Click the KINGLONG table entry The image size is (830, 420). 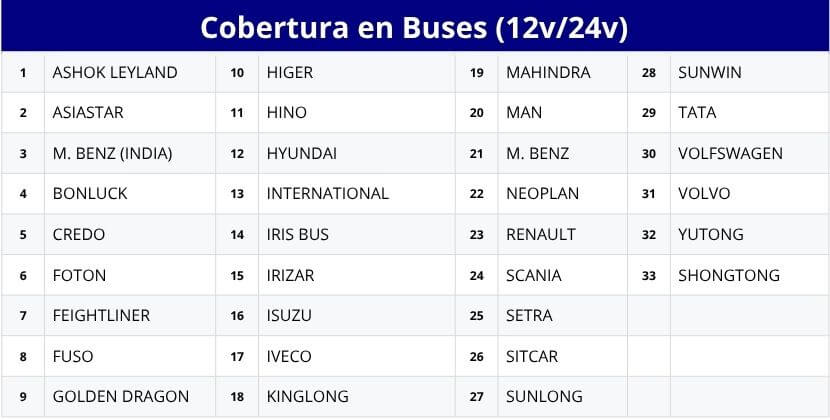357,397
